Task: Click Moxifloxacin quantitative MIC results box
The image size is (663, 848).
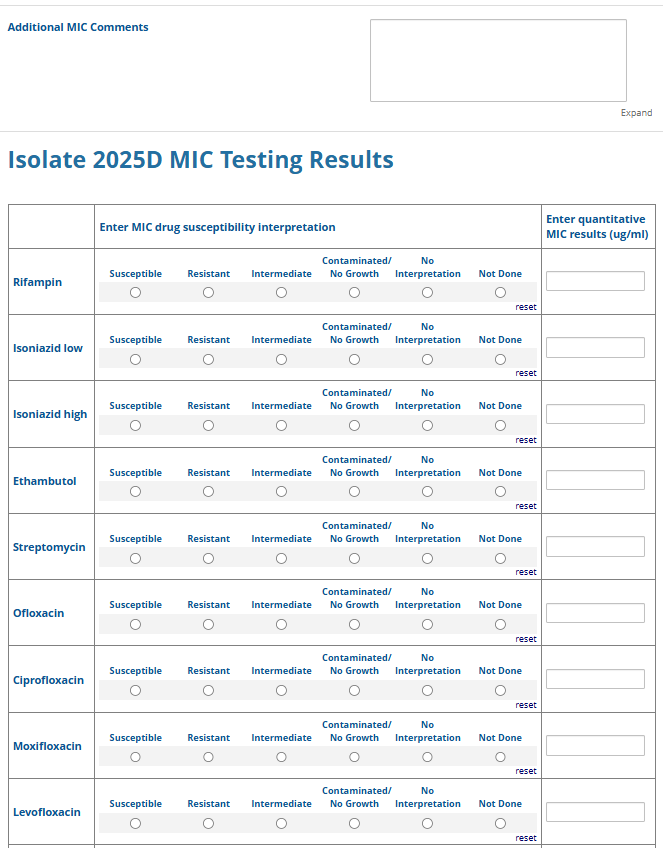Action: tap(595, 745)
